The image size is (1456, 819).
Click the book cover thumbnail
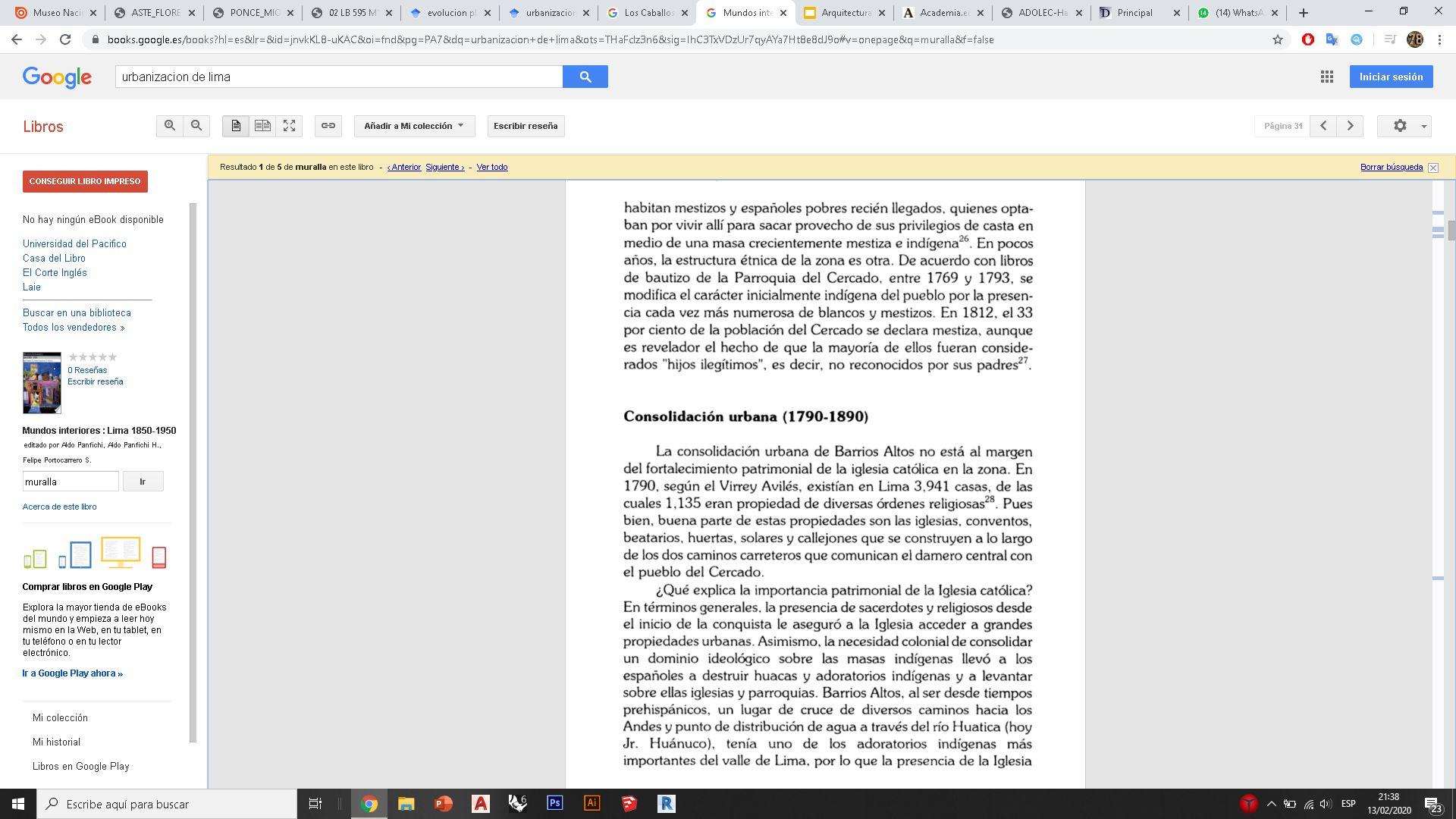click(42, 382)
